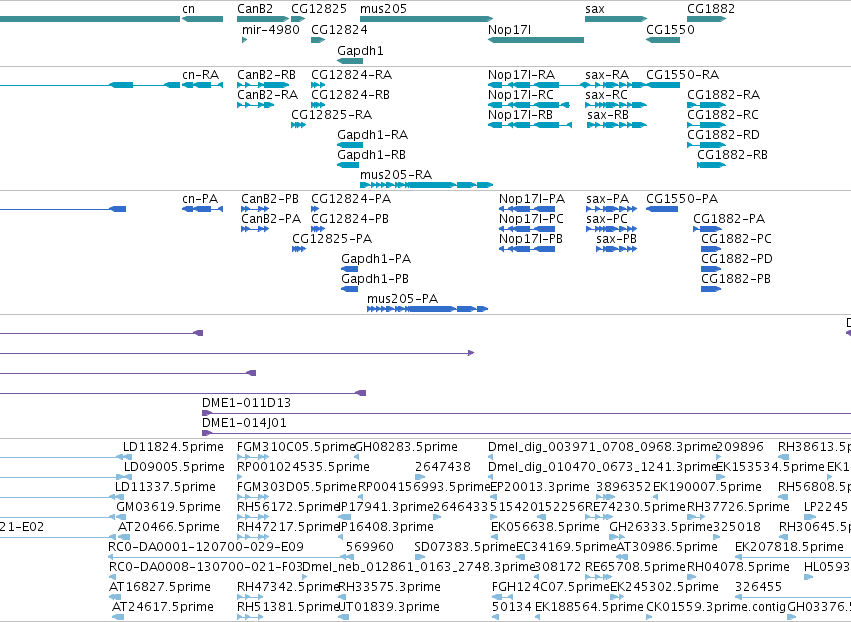Viewport: 851px width, 622px height.
Task: Select transcript sax-RC label
Action: [x=606, y=95]
